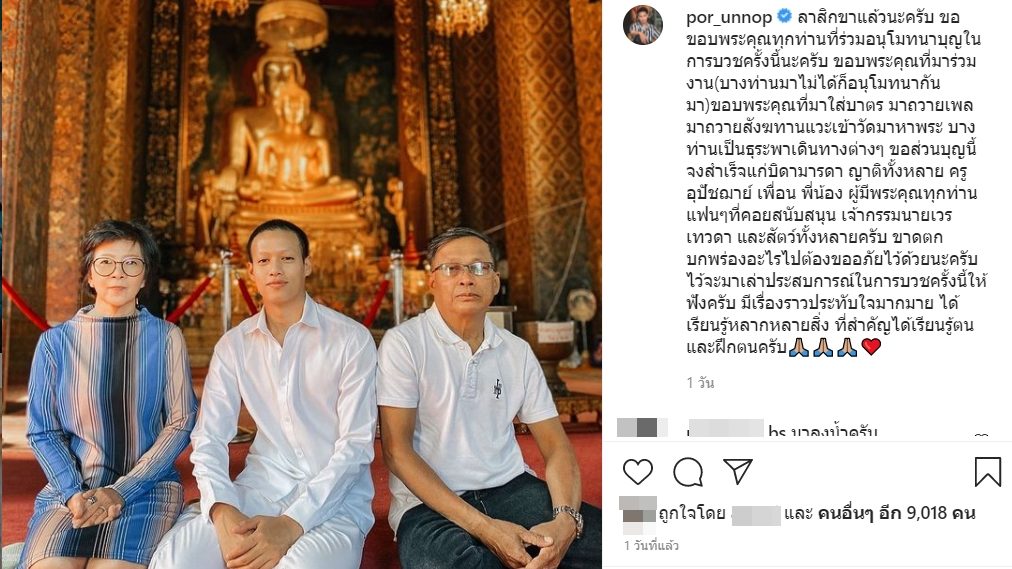Save the post with the bookmark icon
This screenshot has height=569, width=1012.
[987, 472]
